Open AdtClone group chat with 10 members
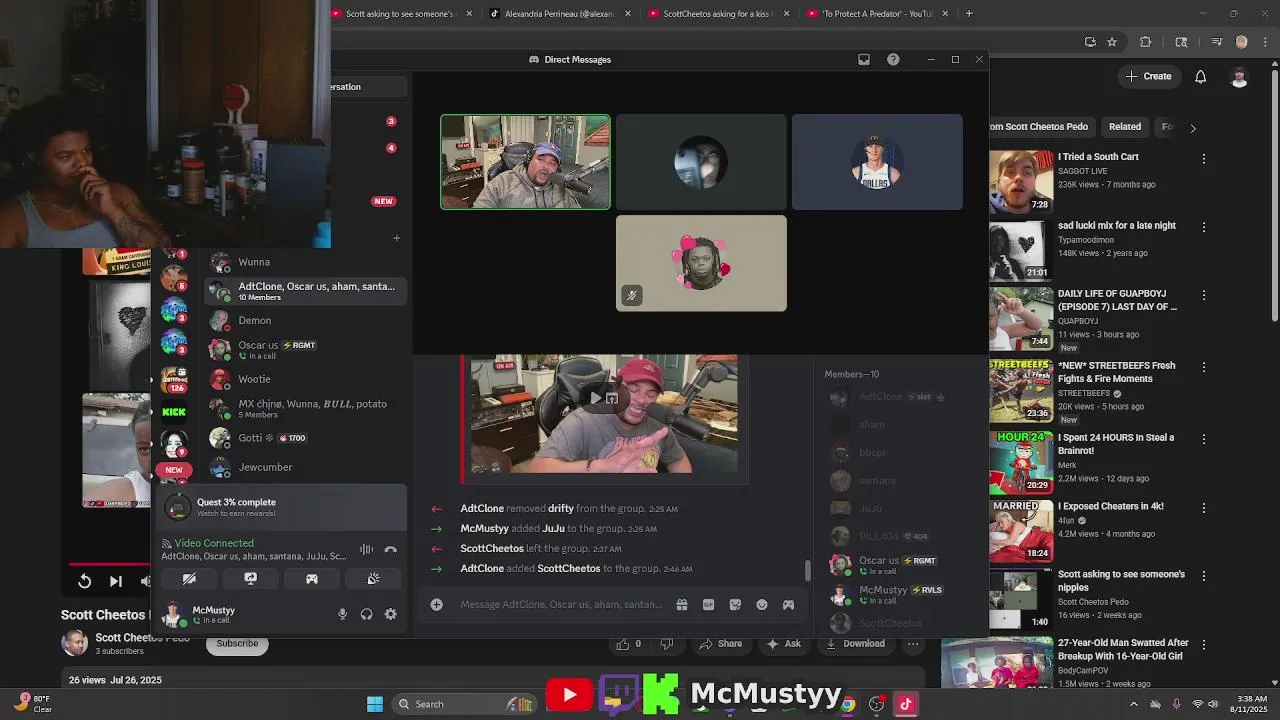This screenshot has width=1280, height=720. tap(305, 291)
